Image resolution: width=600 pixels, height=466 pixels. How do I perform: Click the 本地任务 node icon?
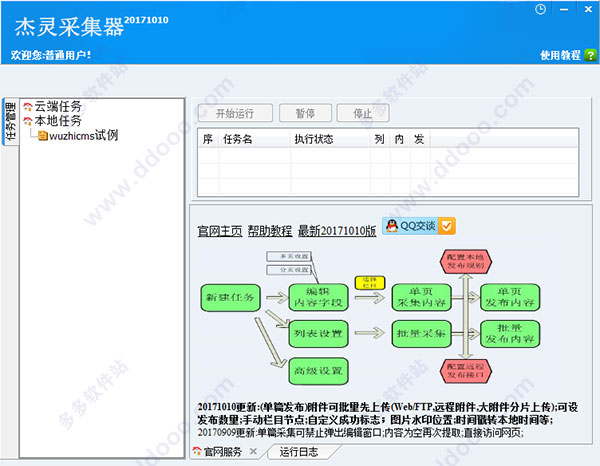point(28,121)
